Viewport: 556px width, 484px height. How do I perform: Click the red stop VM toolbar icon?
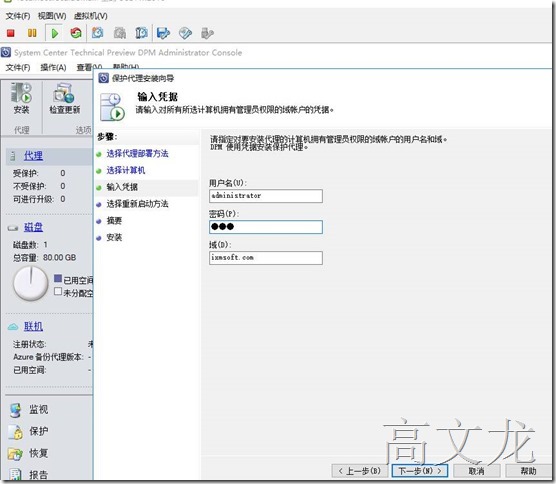[x=11, y=33]
